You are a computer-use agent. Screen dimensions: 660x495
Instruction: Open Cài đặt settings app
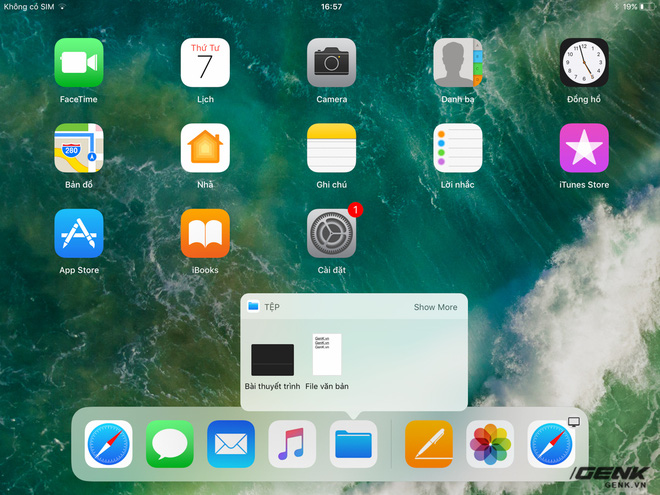(x=331, y=233)
